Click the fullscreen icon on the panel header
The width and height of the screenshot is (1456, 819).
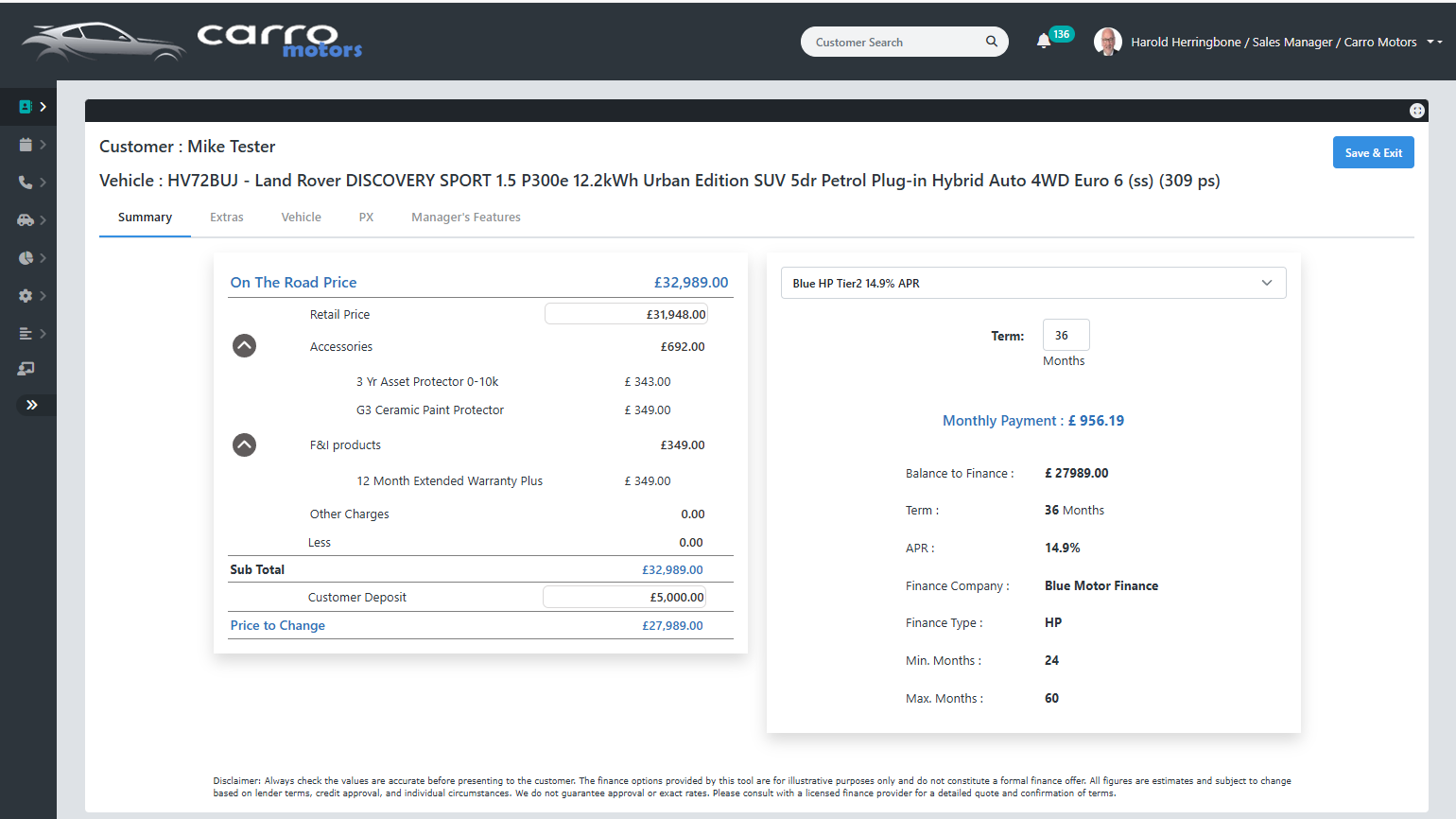point(1416,111)
